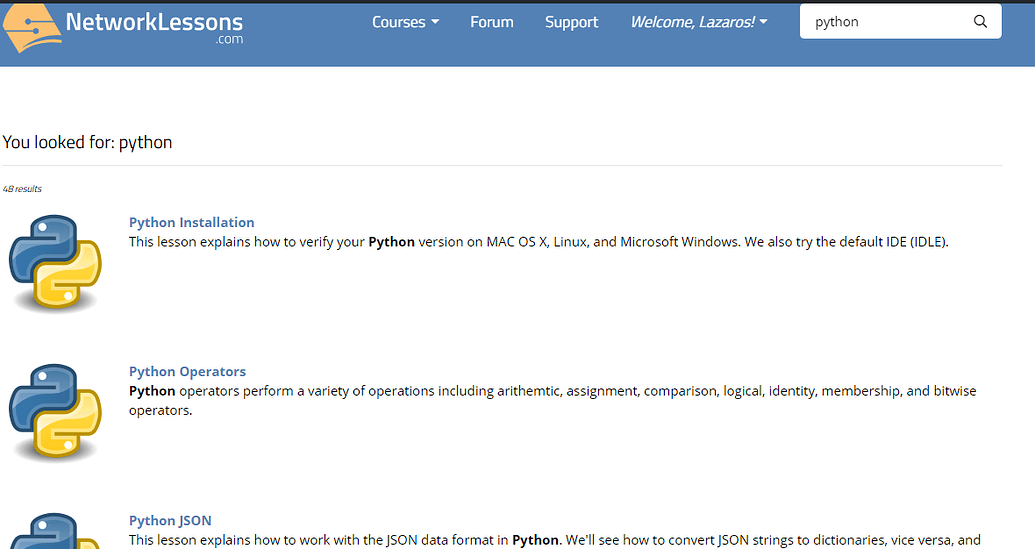Go to Support page
Viewport: 1035px width, 549px height.
pos(572,22)
